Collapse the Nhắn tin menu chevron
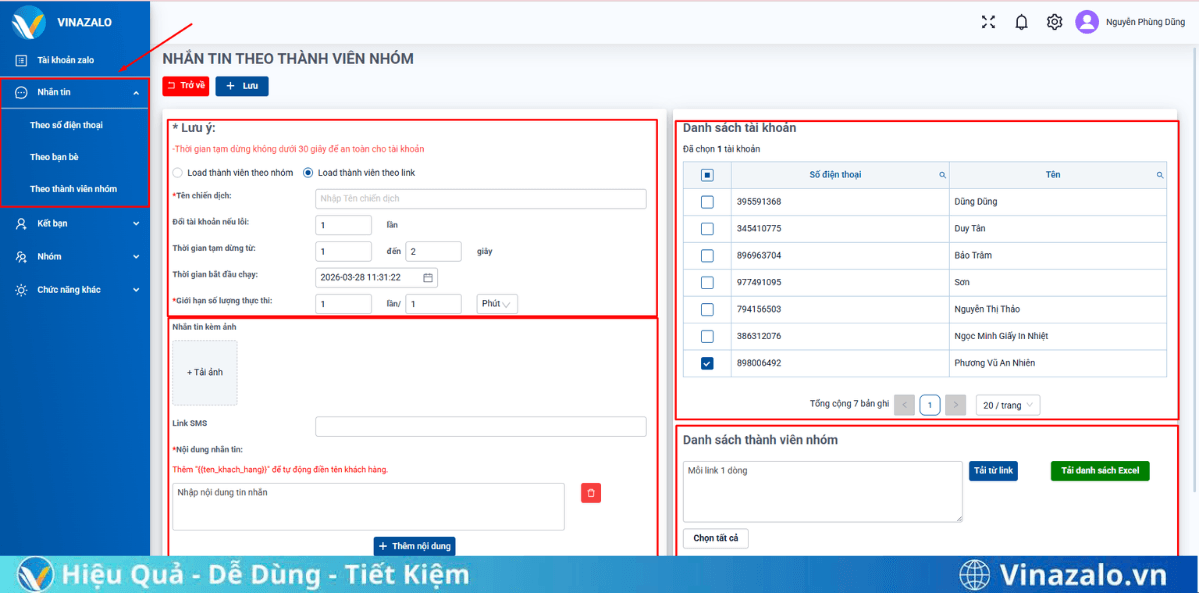Screen dimensions: 1199x593 pyautogui.click(x=137, y=91)
